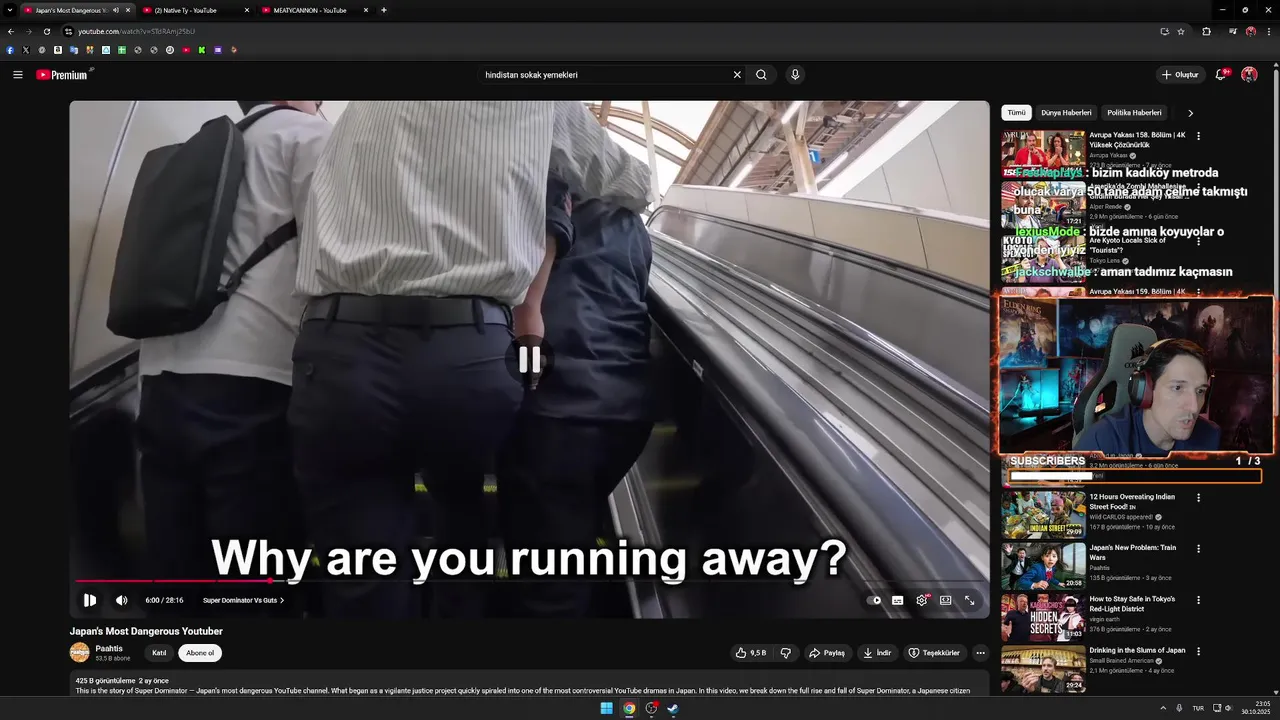Screen dimensions: 1280x720
Task: Share video using Paylaş button
Action: 828,653
